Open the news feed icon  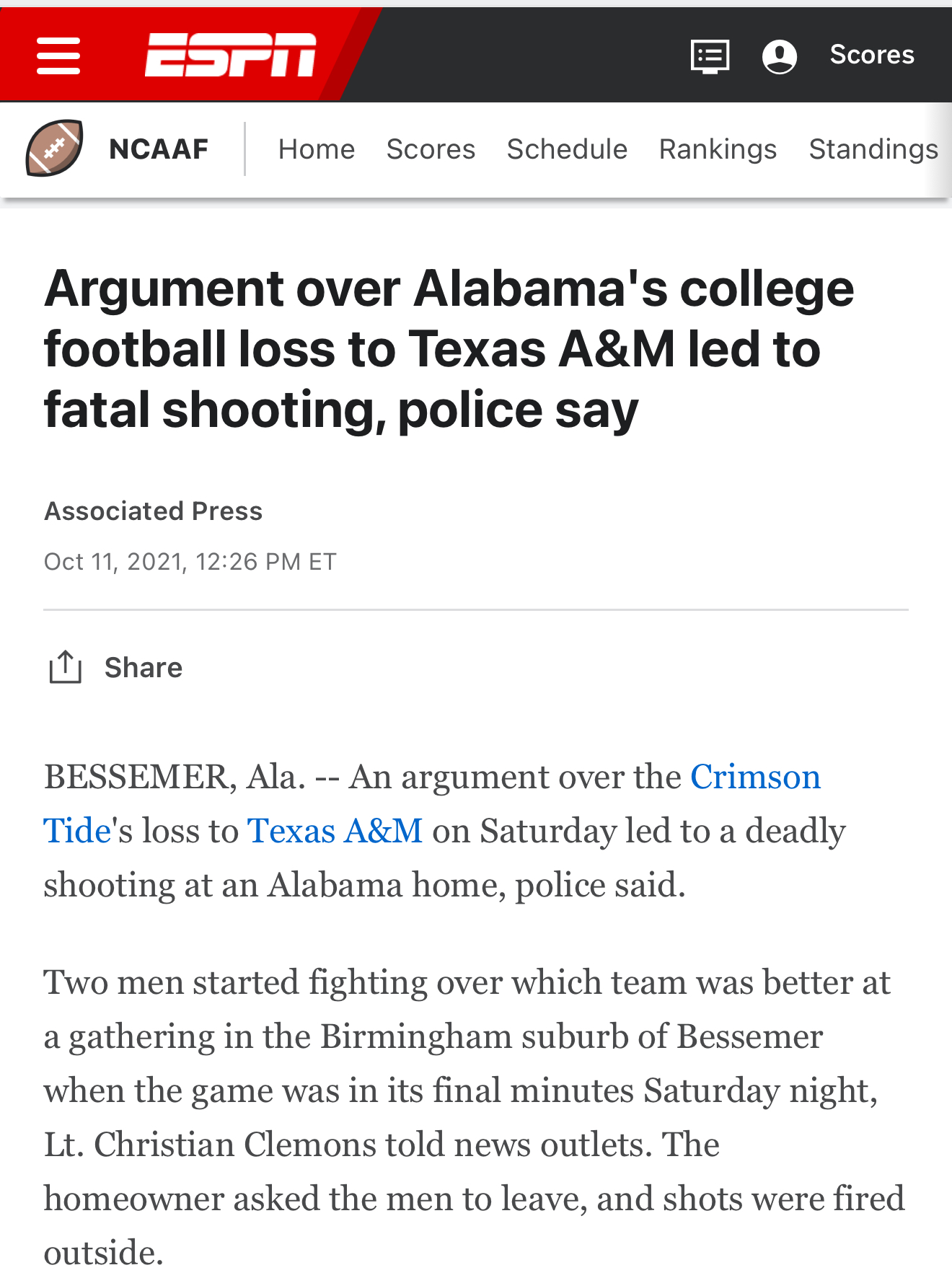pos(710,56)
